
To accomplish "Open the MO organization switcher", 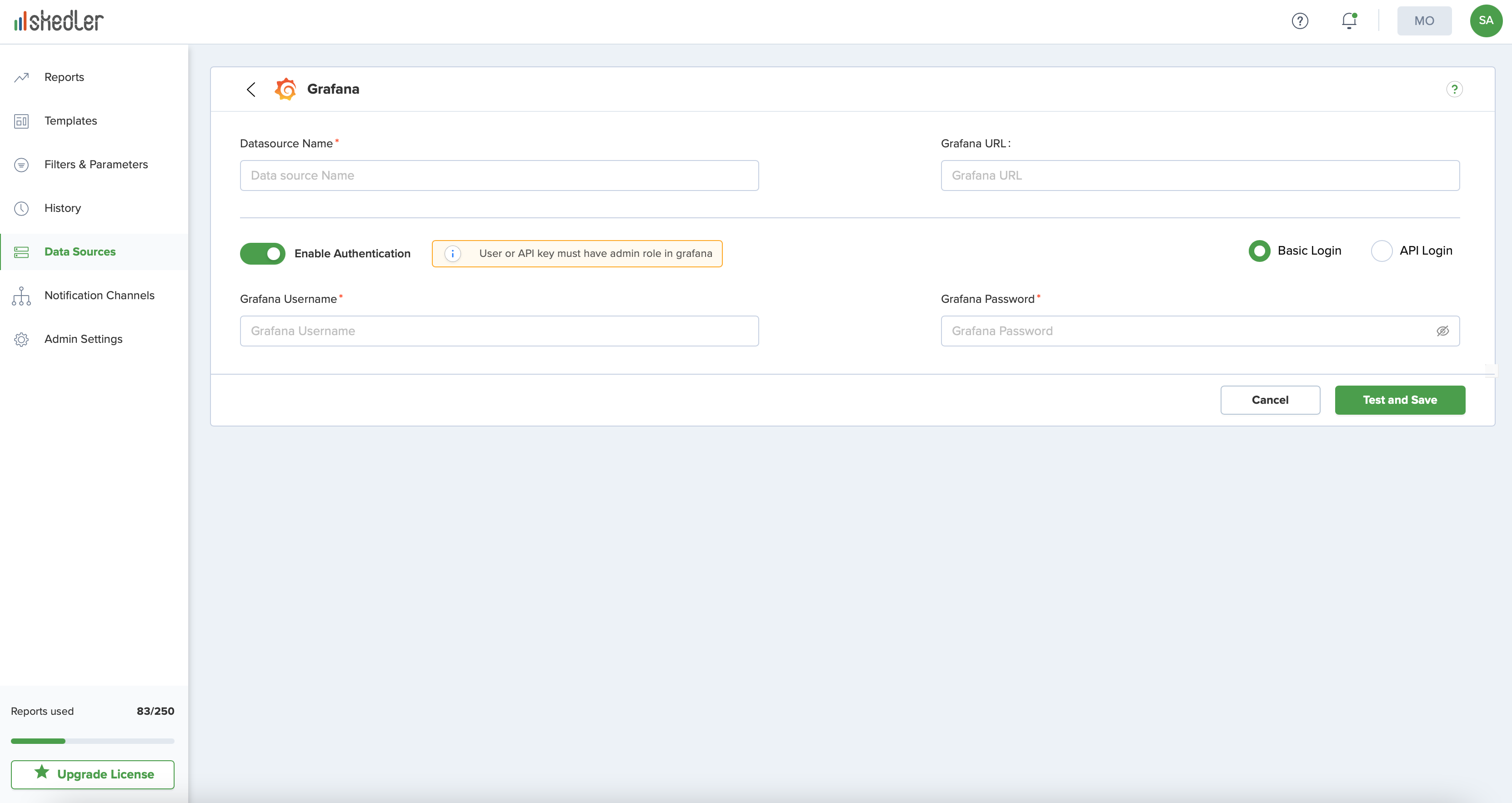I will (1424, 21).
